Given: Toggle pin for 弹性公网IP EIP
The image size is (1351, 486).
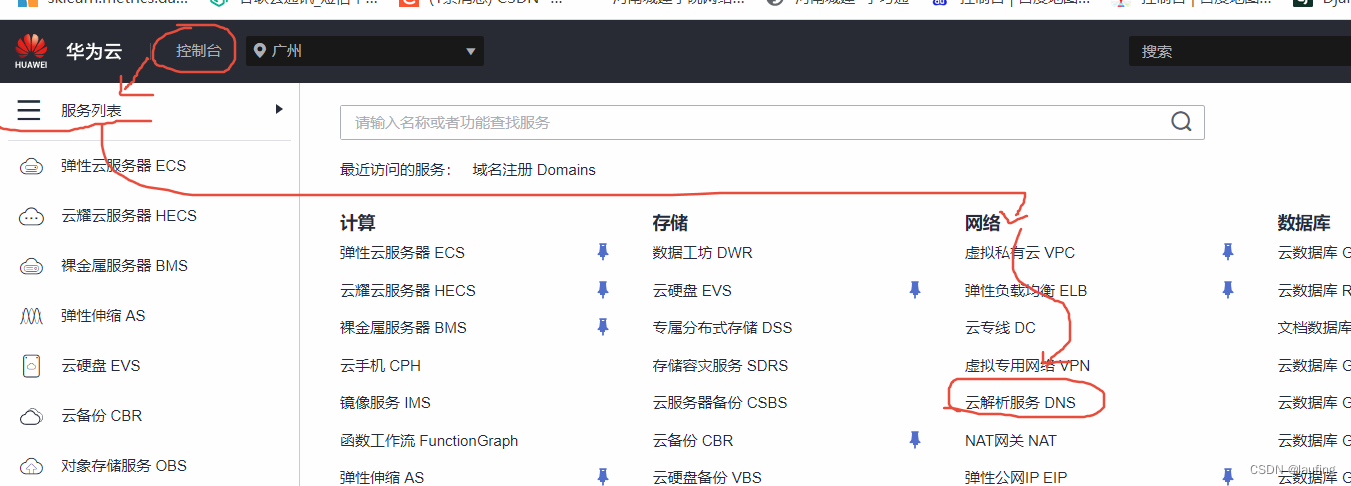Looking at the screenshot, I should (1228, 476).
